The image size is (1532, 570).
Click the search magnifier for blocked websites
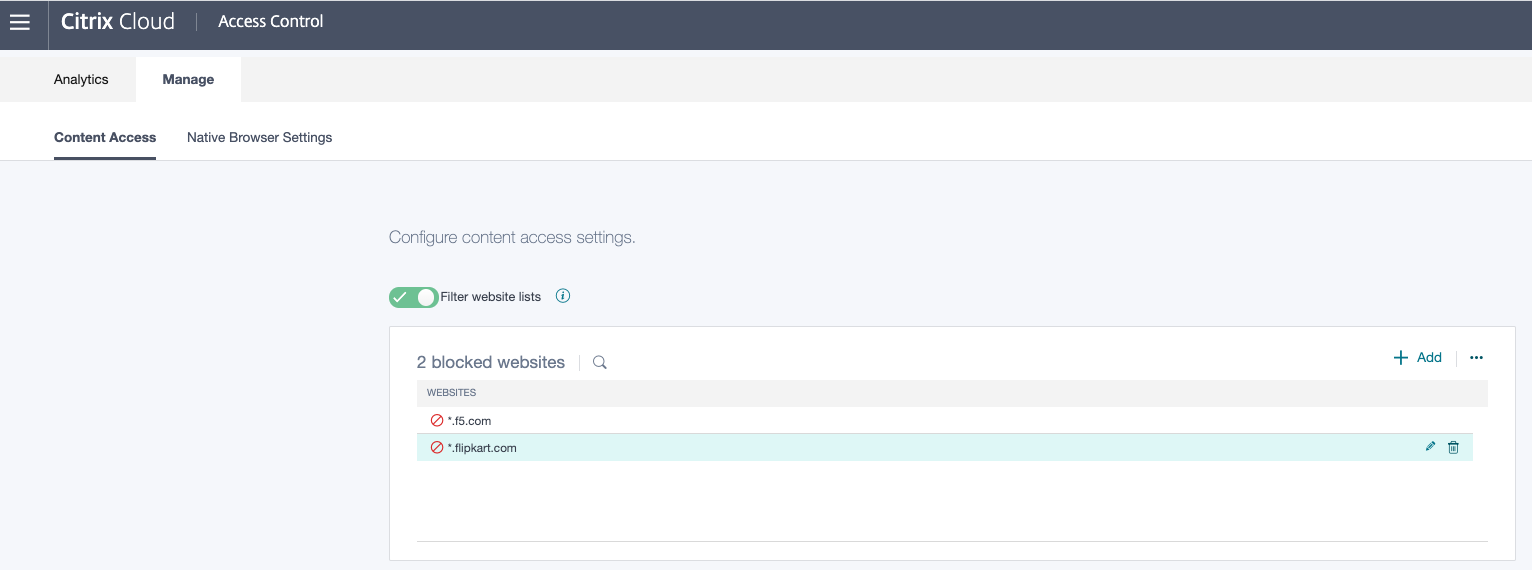tap(600, 363)
